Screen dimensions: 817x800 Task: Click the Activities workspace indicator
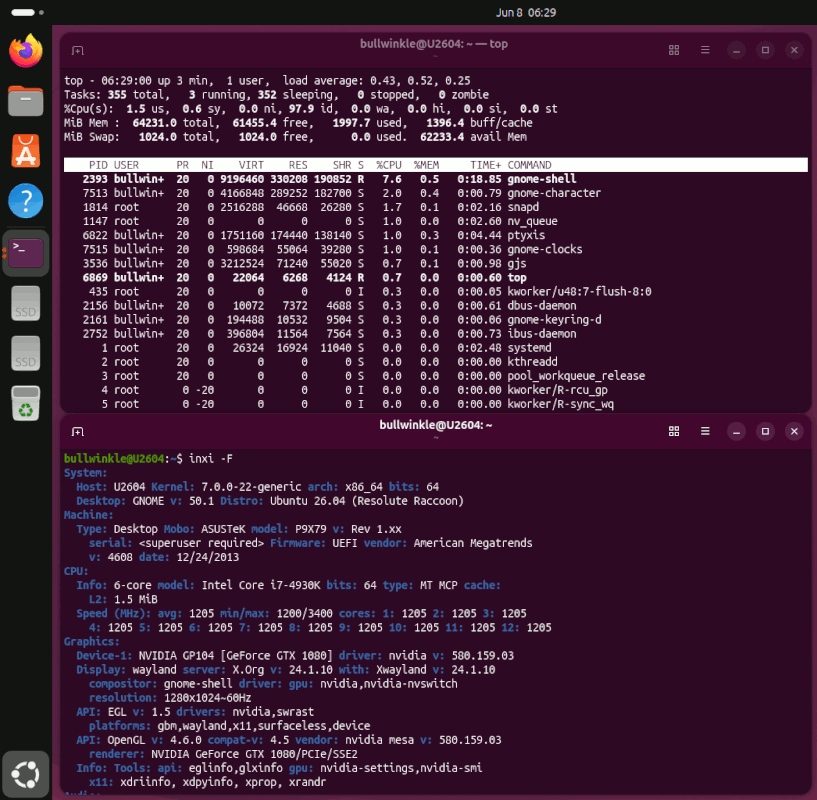[28, 13]
